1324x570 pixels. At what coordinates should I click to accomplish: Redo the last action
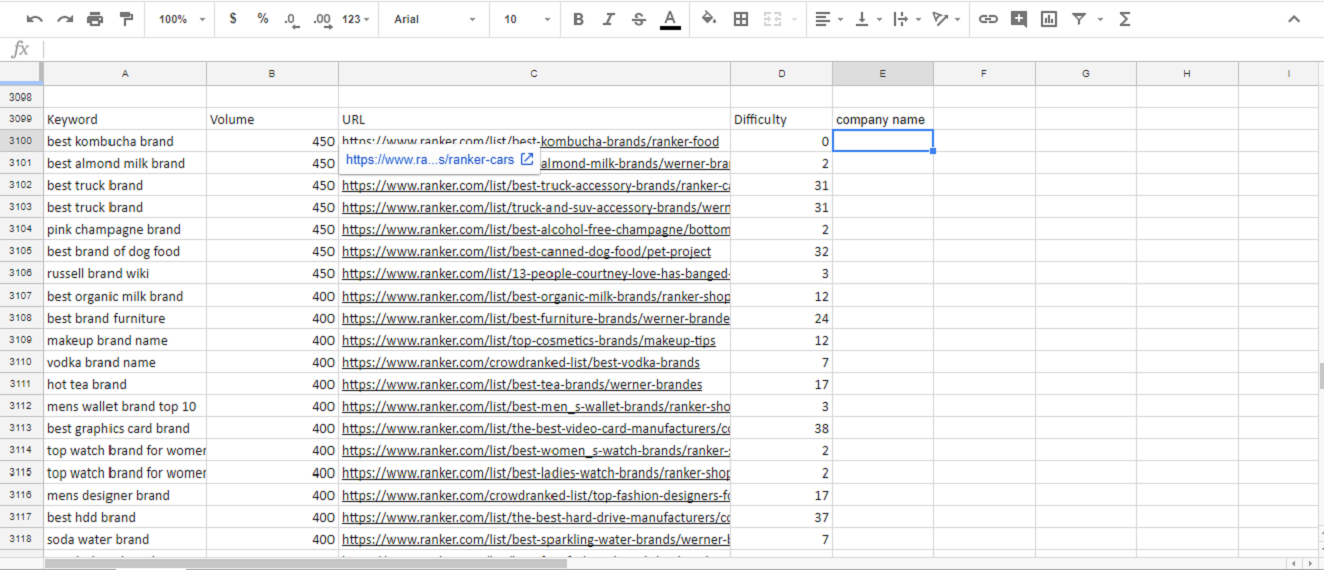(x=65, y=19)
